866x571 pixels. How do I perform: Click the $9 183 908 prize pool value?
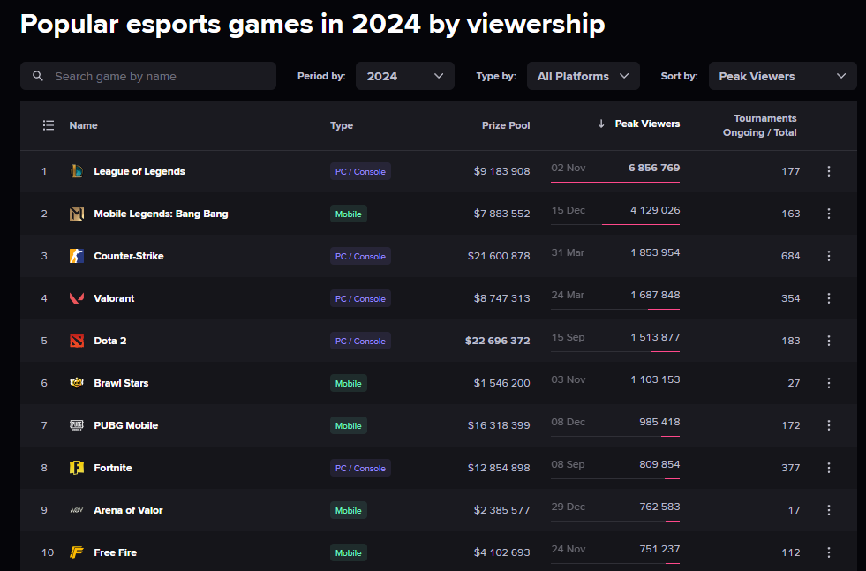point(502,171)
